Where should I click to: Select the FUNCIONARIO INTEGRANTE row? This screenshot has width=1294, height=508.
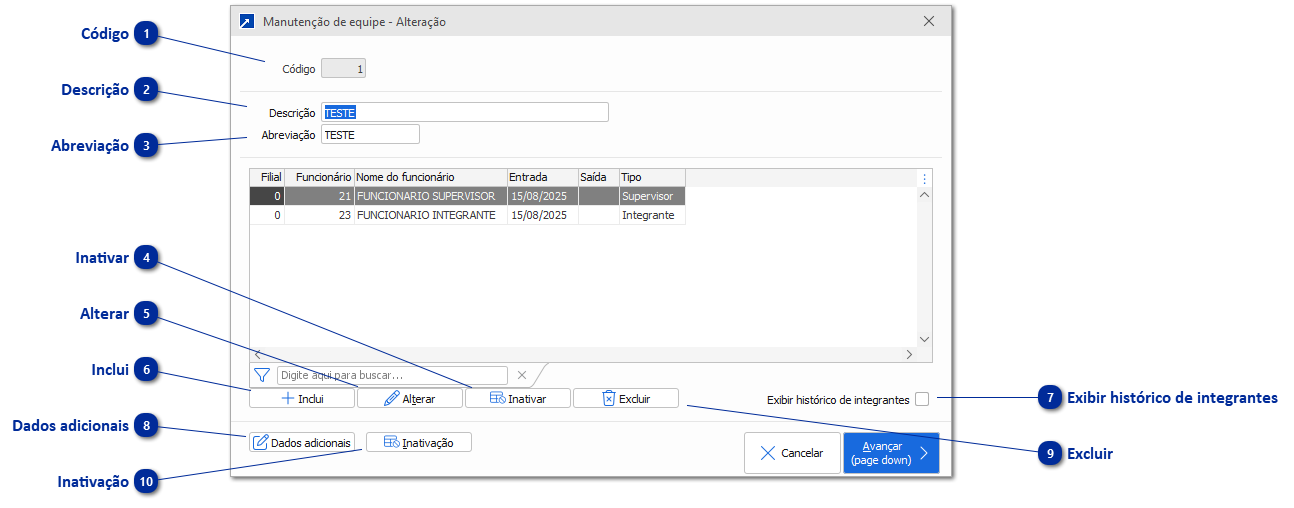click(426, 215)
